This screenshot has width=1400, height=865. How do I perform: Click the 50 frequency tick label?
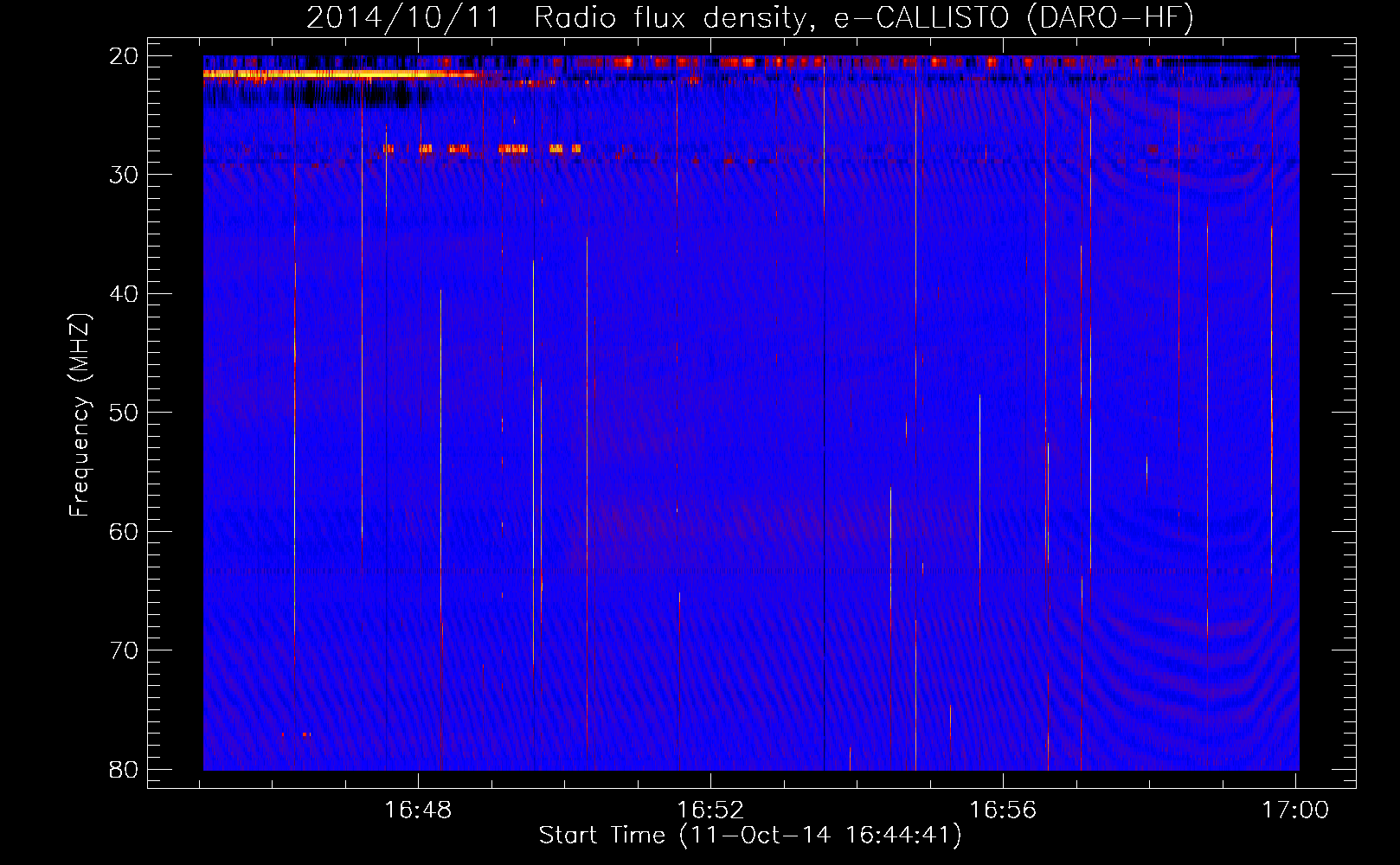(x=125, y=413)
